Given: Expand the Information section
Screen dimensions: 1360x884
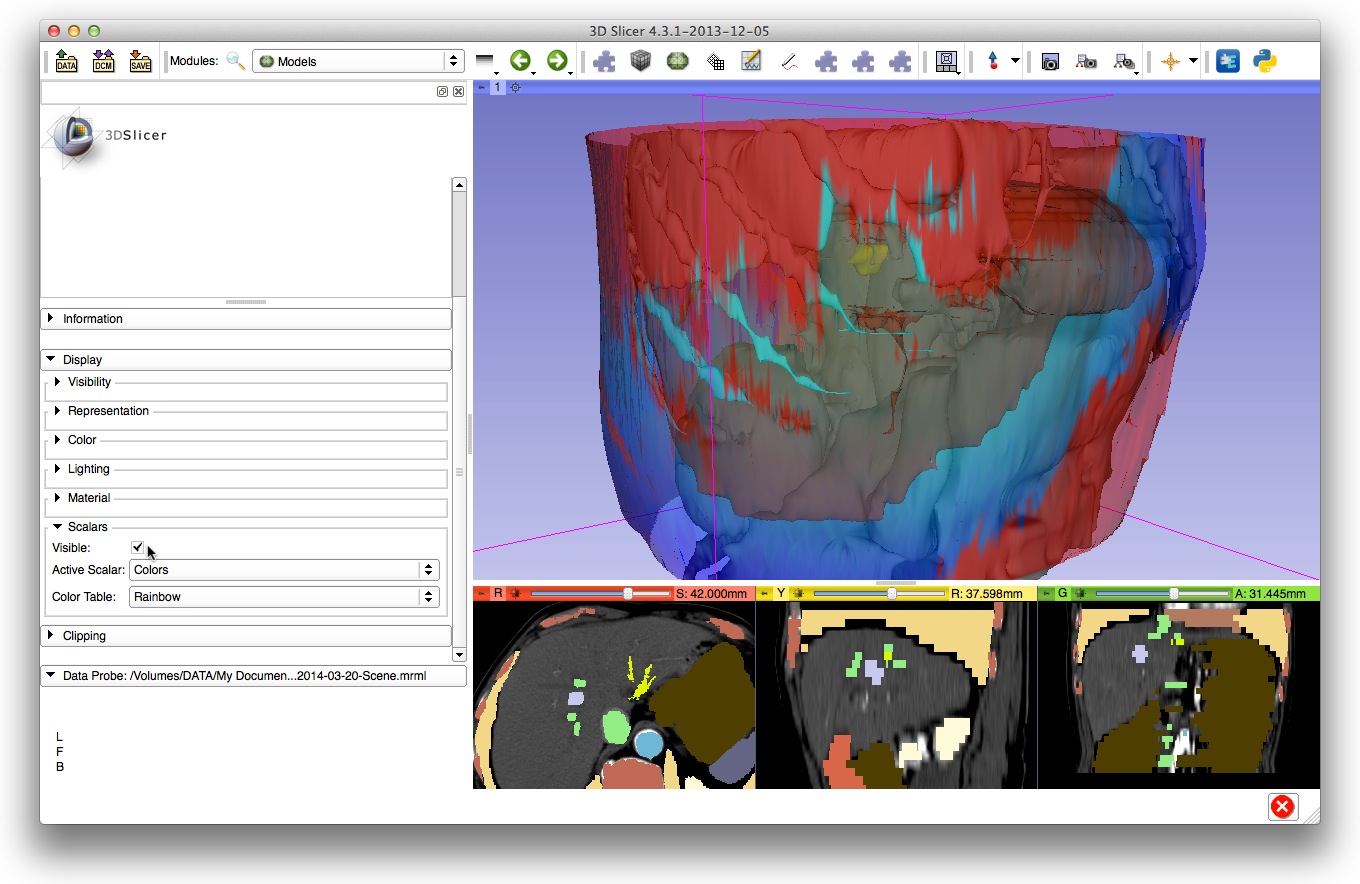Looking at the screenshot, I should 92,319.
